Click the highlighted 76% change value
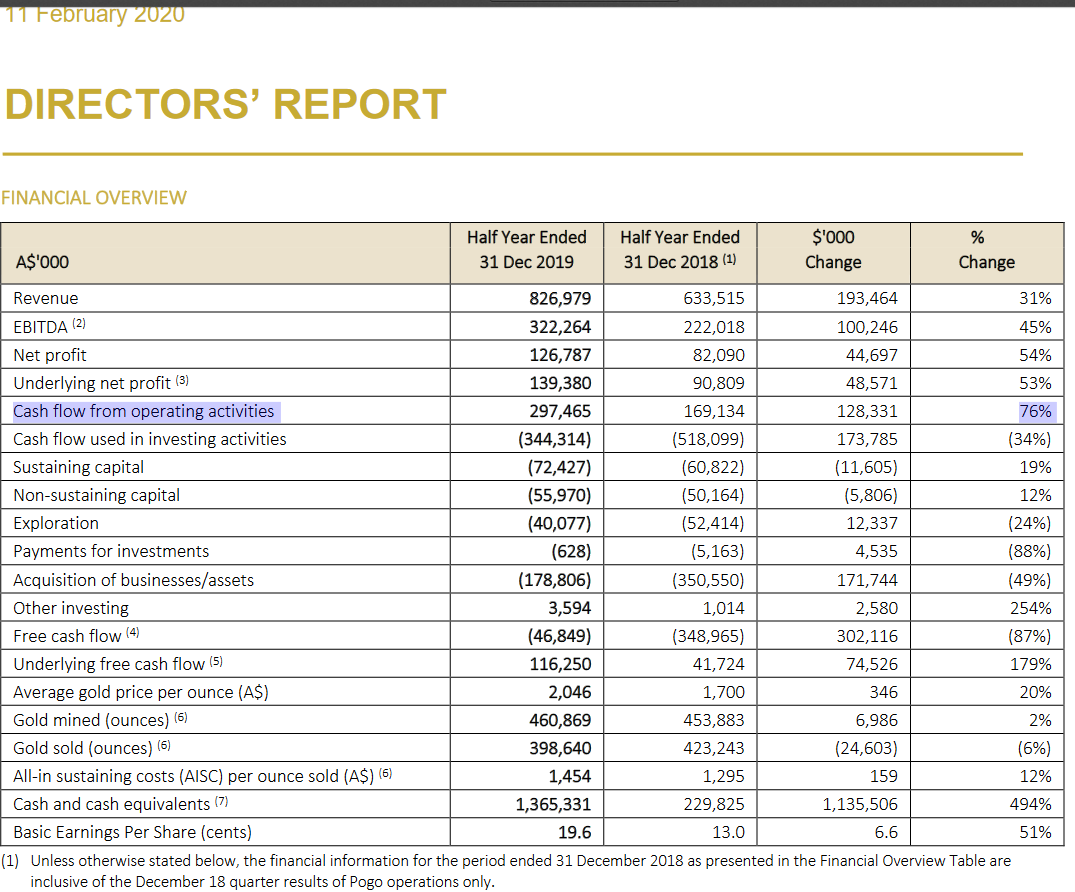The height and width of the screenshot is (892, 1075). coord(1035,411)
